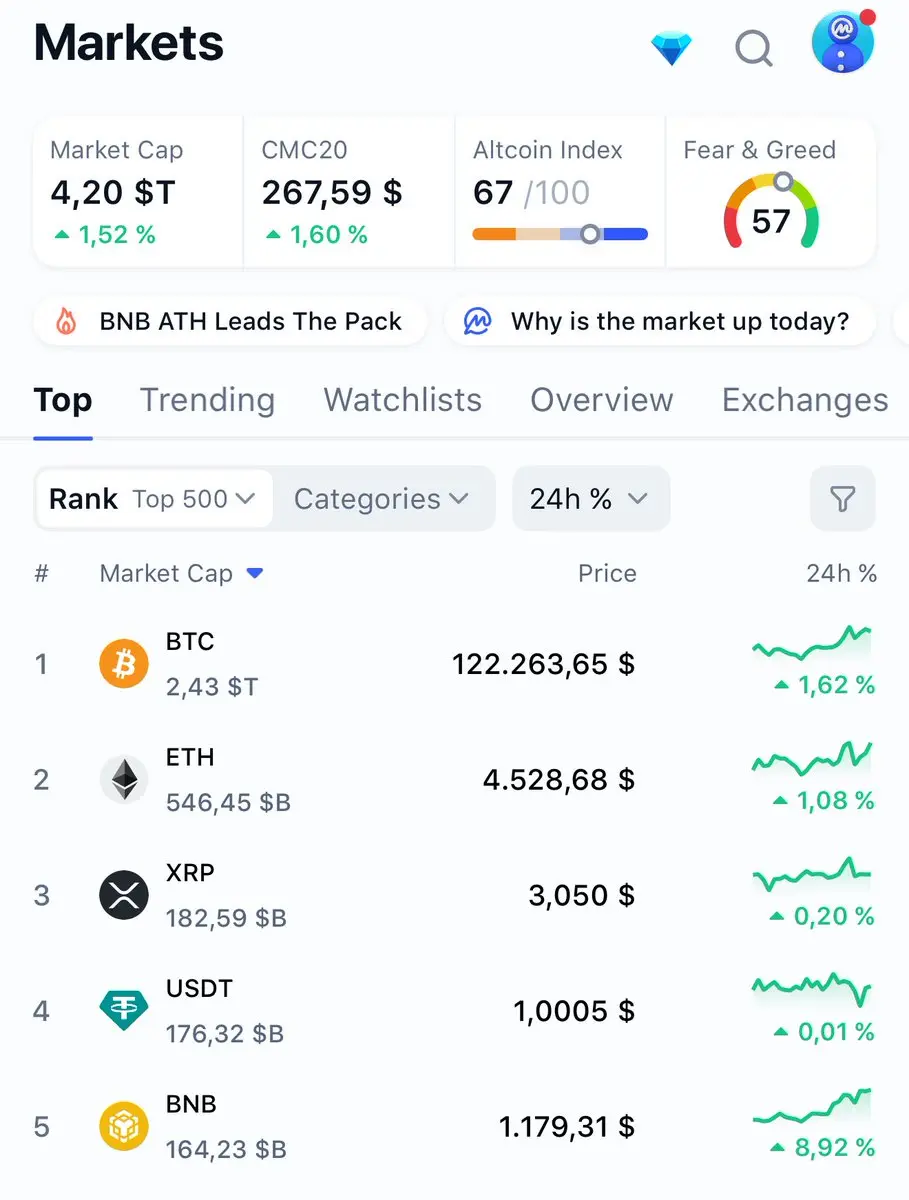Expand the 24h % timeframe dropdown

[591, 498]
